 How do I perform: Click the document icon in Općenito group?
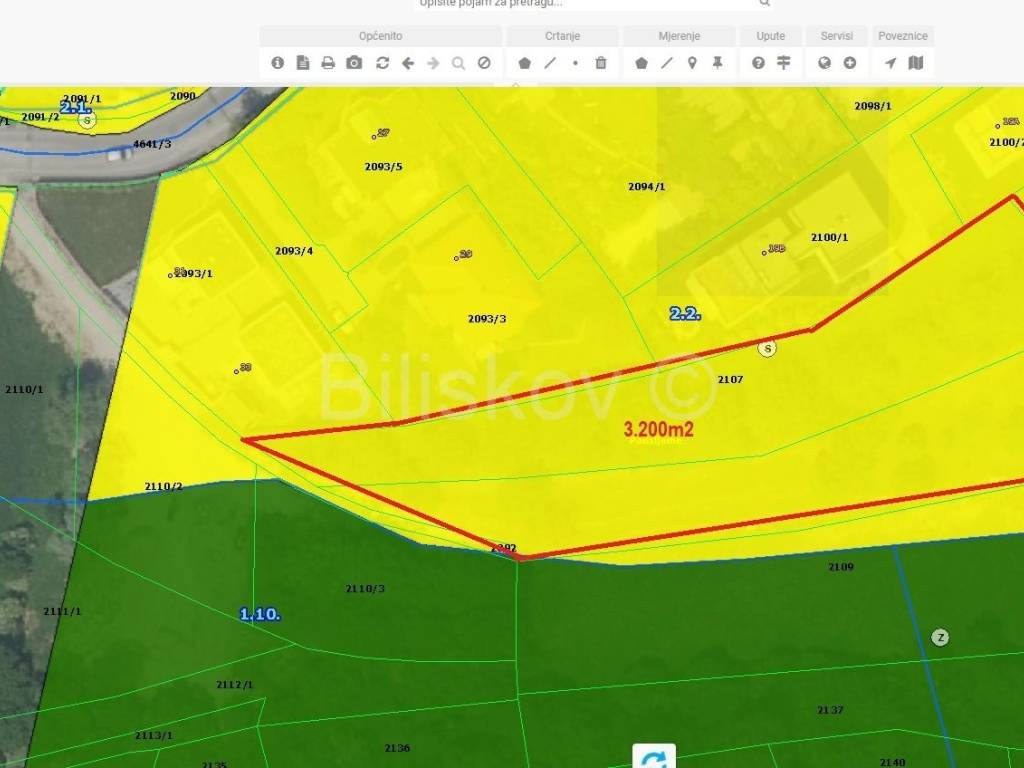click(303, 63)
